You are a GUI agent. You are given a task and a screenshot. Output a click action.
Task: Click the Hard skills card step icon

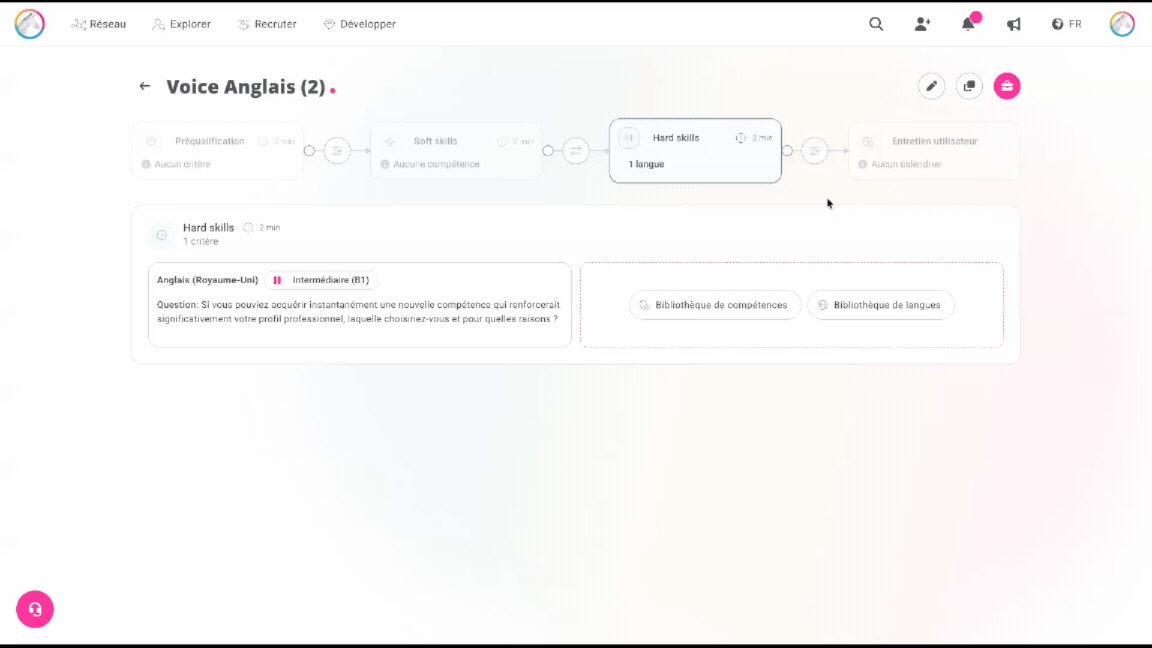(629, 138)
